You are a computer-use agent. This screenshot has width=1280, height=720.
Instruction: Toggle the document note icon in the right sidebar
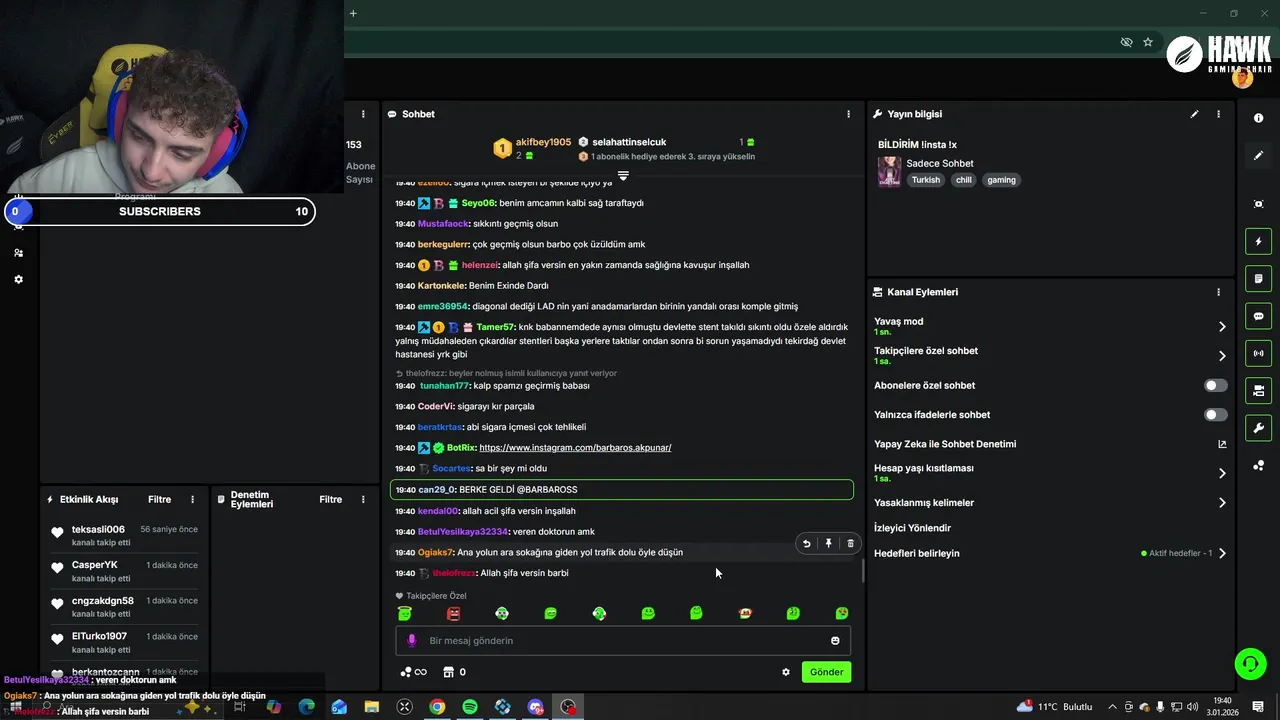click(1258, 278)
